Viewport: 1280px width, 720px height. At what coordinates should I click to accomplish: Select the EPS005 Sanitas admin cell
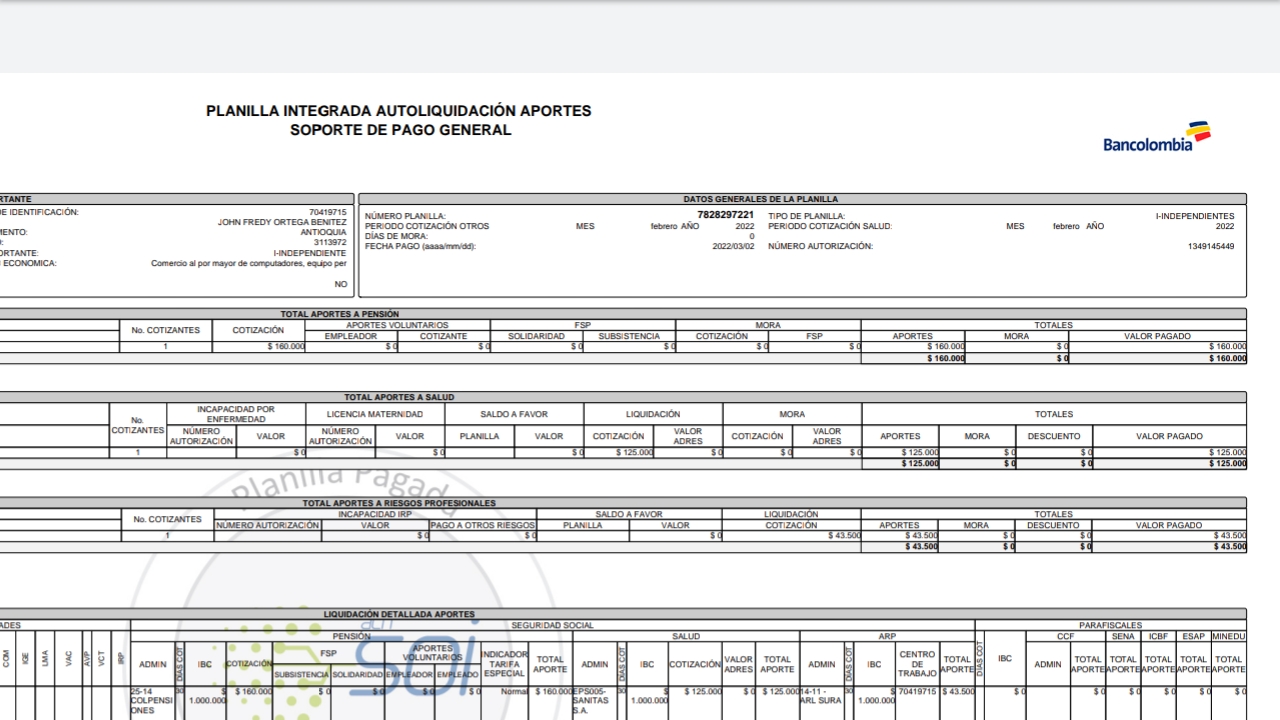pyautogui.click(x=593, y=698)
